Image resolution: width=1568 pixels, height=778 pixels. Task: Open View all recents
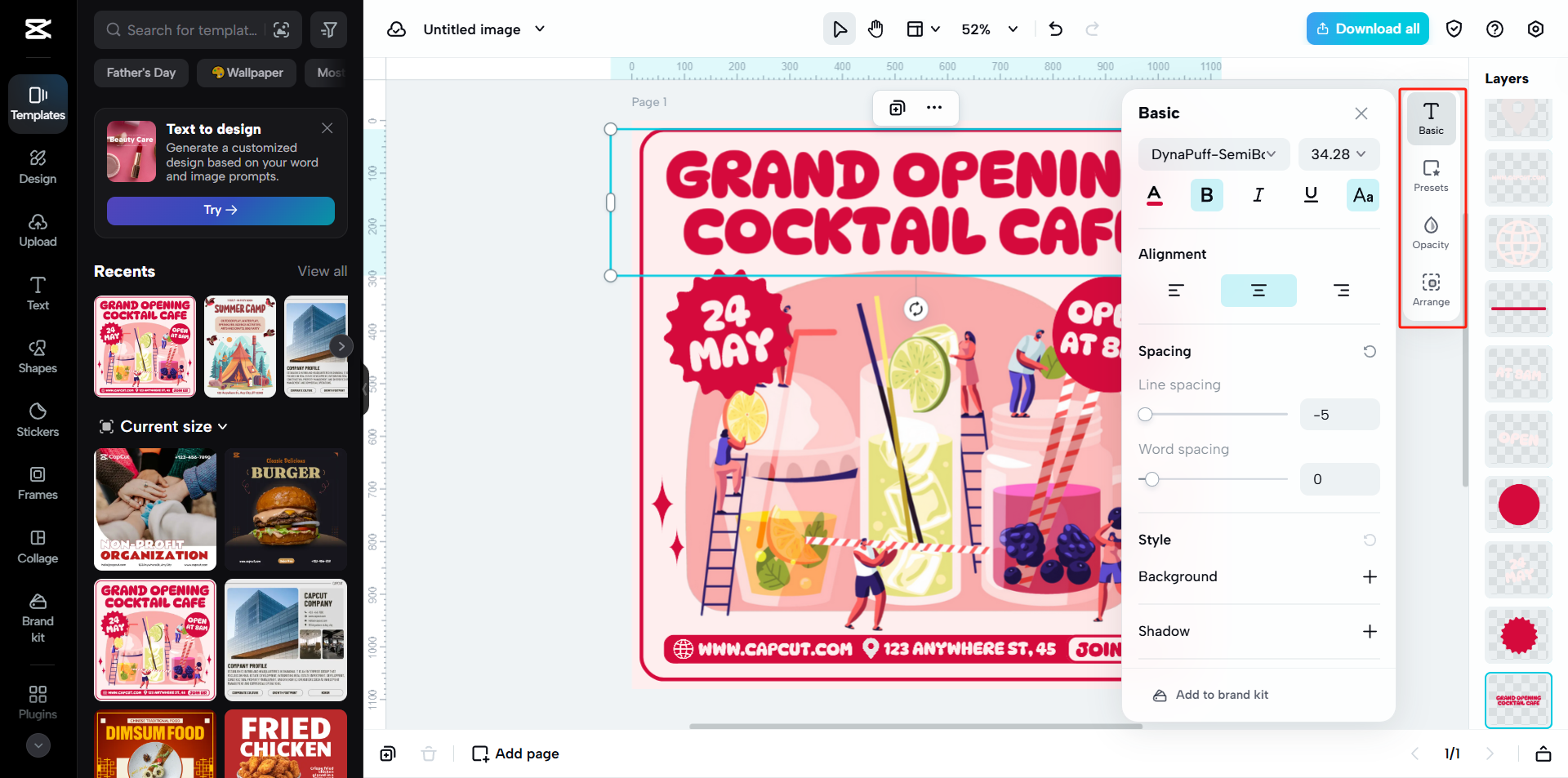coord(322,270)
